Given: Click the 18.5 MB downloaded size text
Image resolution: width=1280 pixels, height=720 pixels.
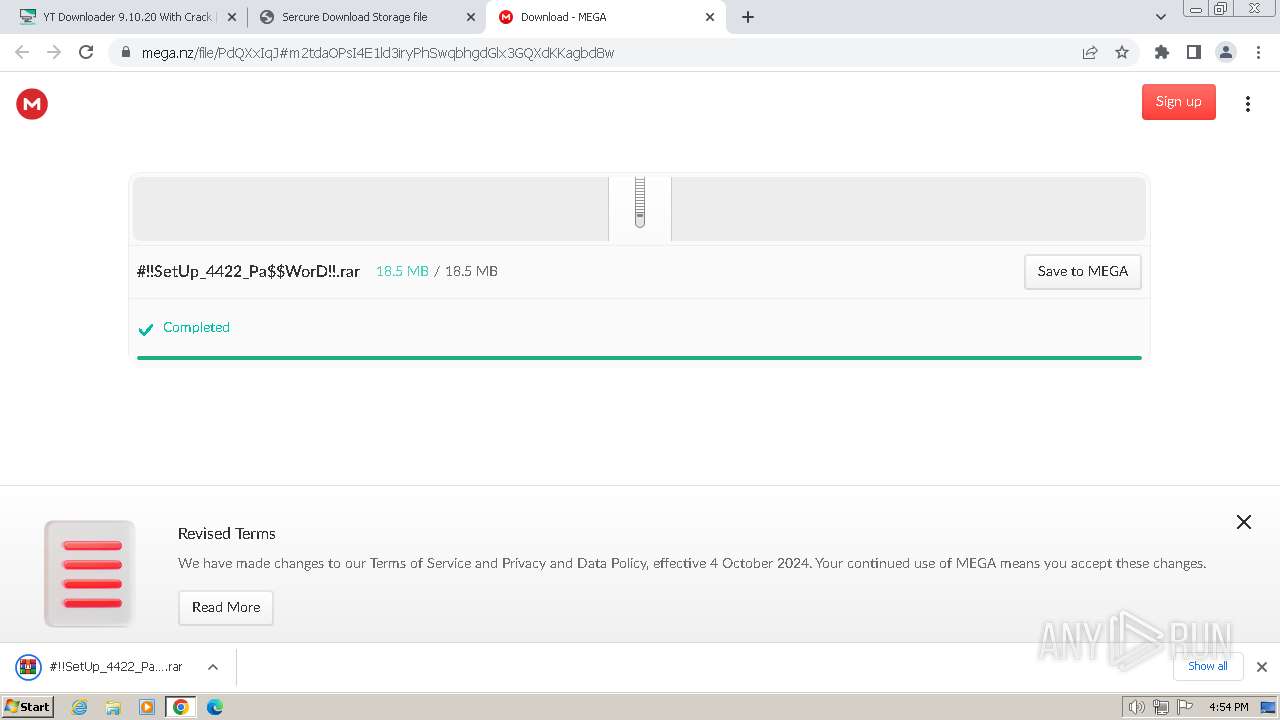Looking at the screenshot, I should point(402,271).
